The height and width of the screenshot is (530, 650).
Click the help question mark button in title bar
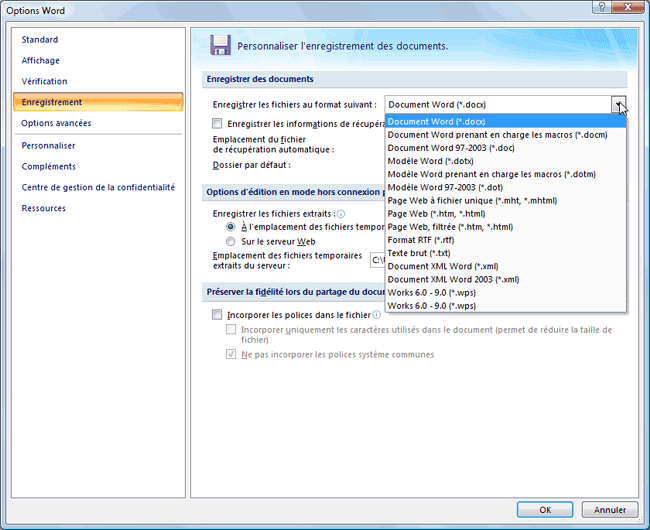(x=602, y=8)
